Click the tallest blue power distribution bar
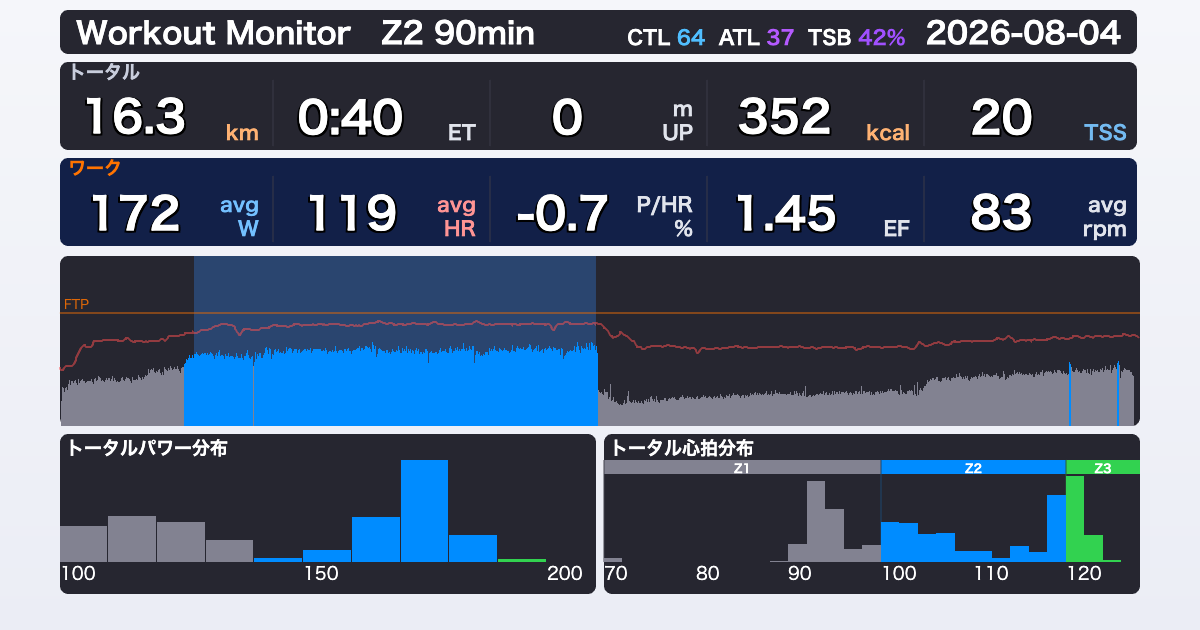 (424, 511)
